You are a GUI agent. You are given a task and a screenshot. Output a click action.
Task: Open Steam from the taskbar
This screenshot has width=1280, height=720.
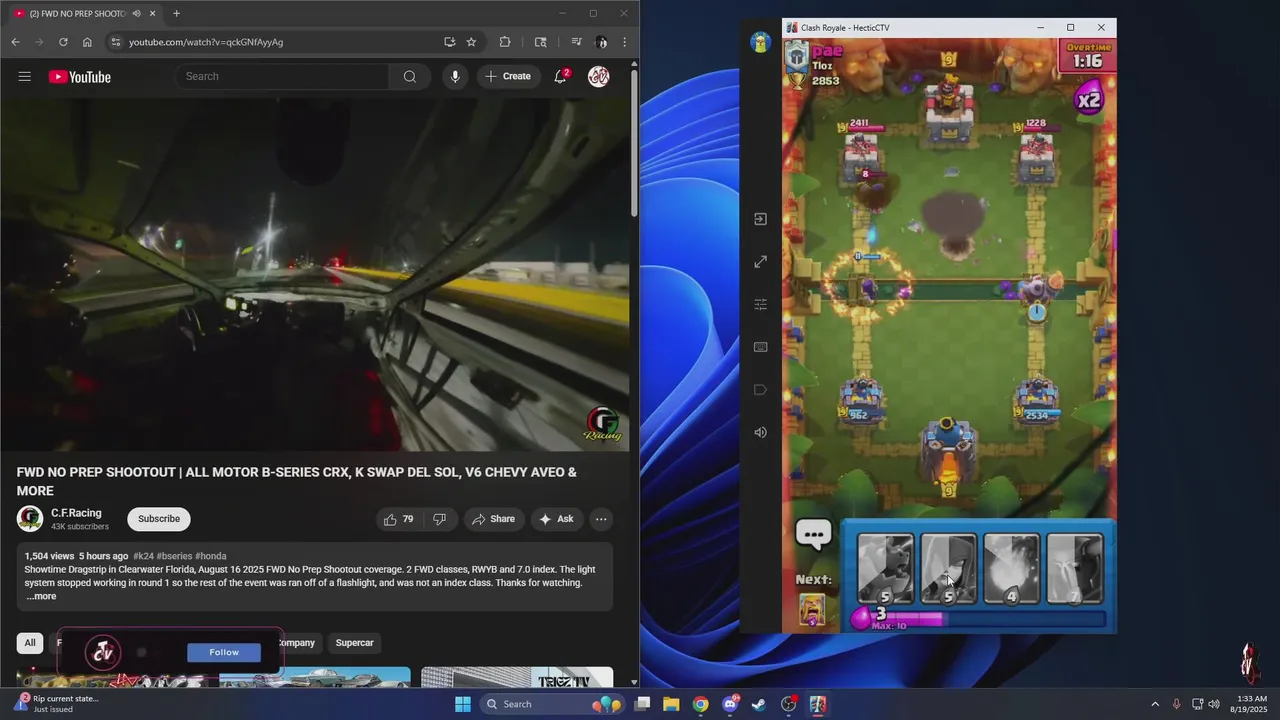[759, 704]
